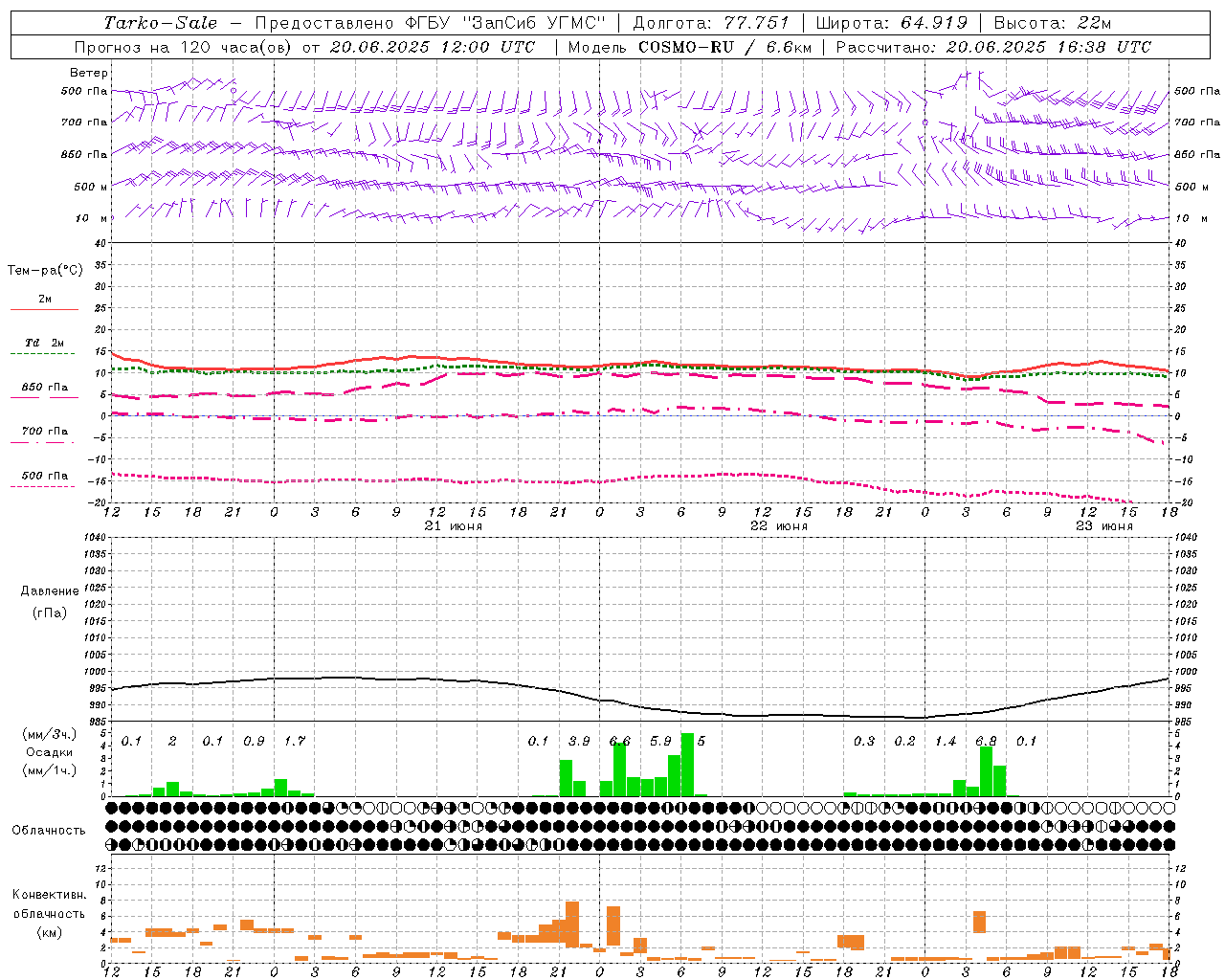The height and width of the screenshot is (980, 1225).
Task: Click the '500 гПа' temperature legend label
Action: pyautogui.click(x=44, y=476)
